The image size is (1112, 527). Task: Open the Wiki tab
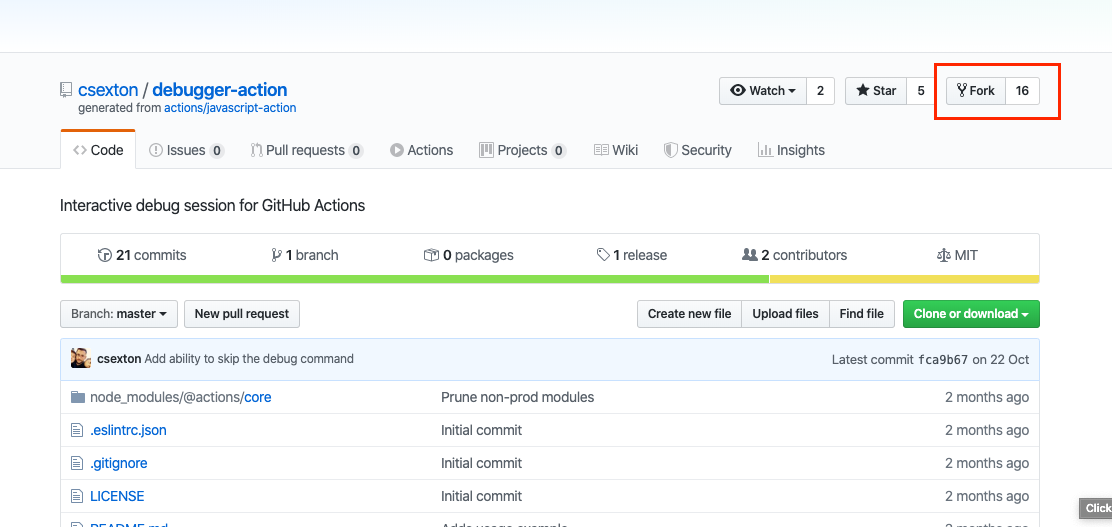pyautogui.click(x=616, y=150)
